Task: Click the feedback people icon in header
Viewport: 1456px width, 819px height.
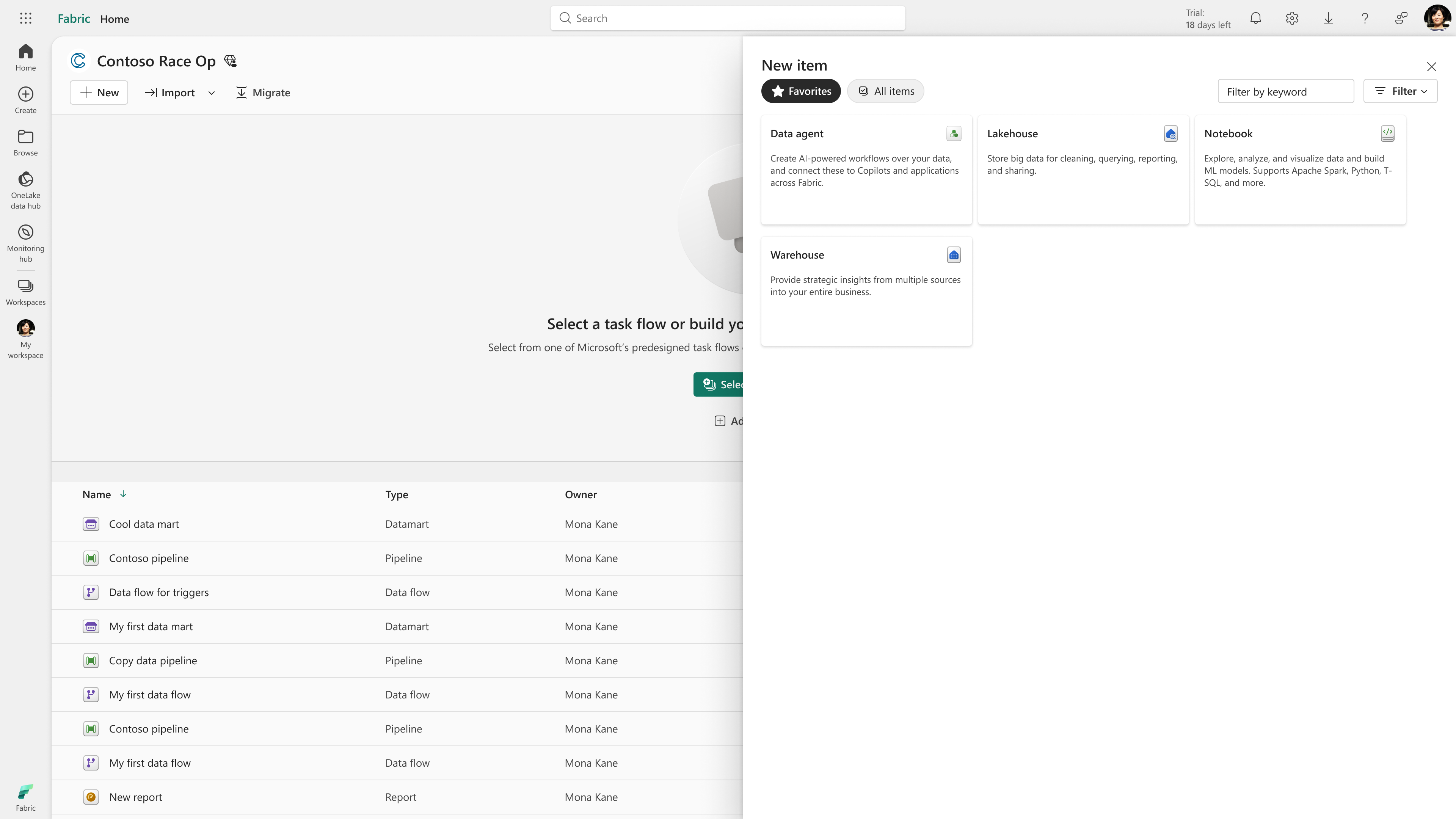Action: pos(1401,18)
